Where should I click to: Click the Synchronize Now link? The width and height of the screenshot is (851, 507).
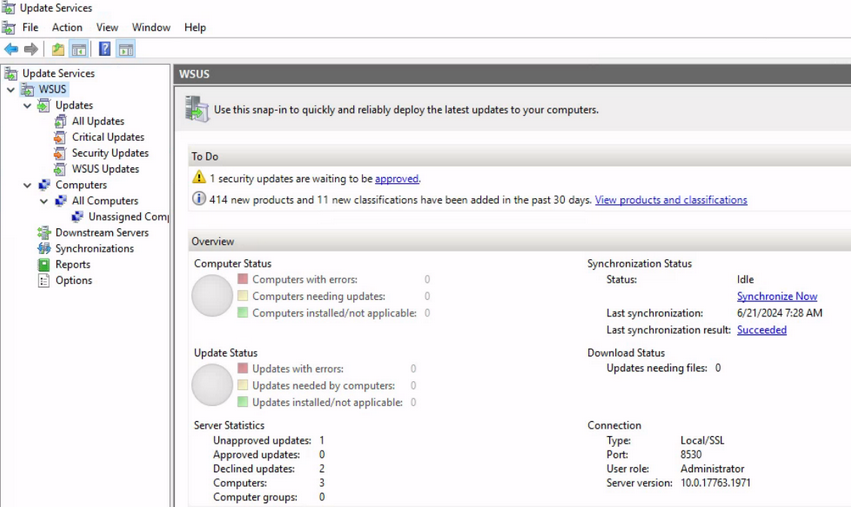(777, 296)
